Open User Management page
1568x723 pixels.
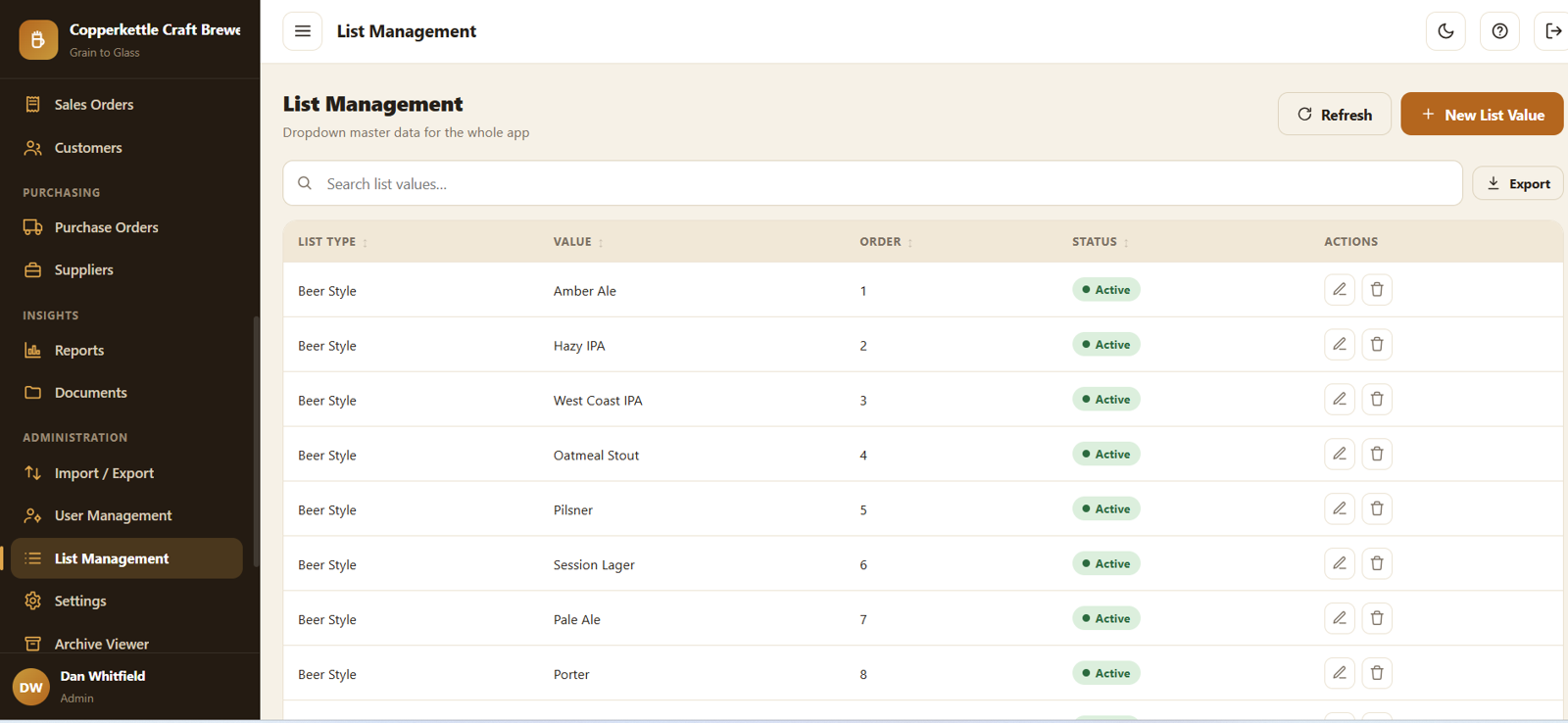[126, 515]
